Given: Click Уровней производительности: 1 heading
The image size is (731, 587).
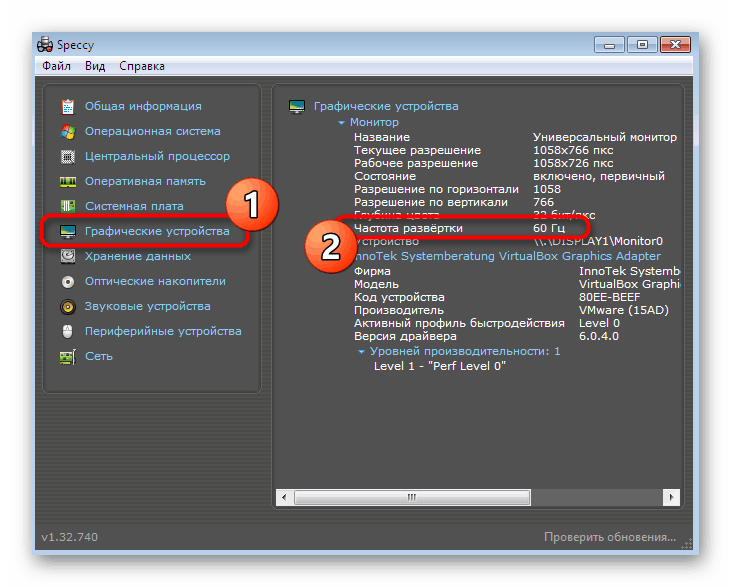Looking at the screenshot, I should (465, 352).
